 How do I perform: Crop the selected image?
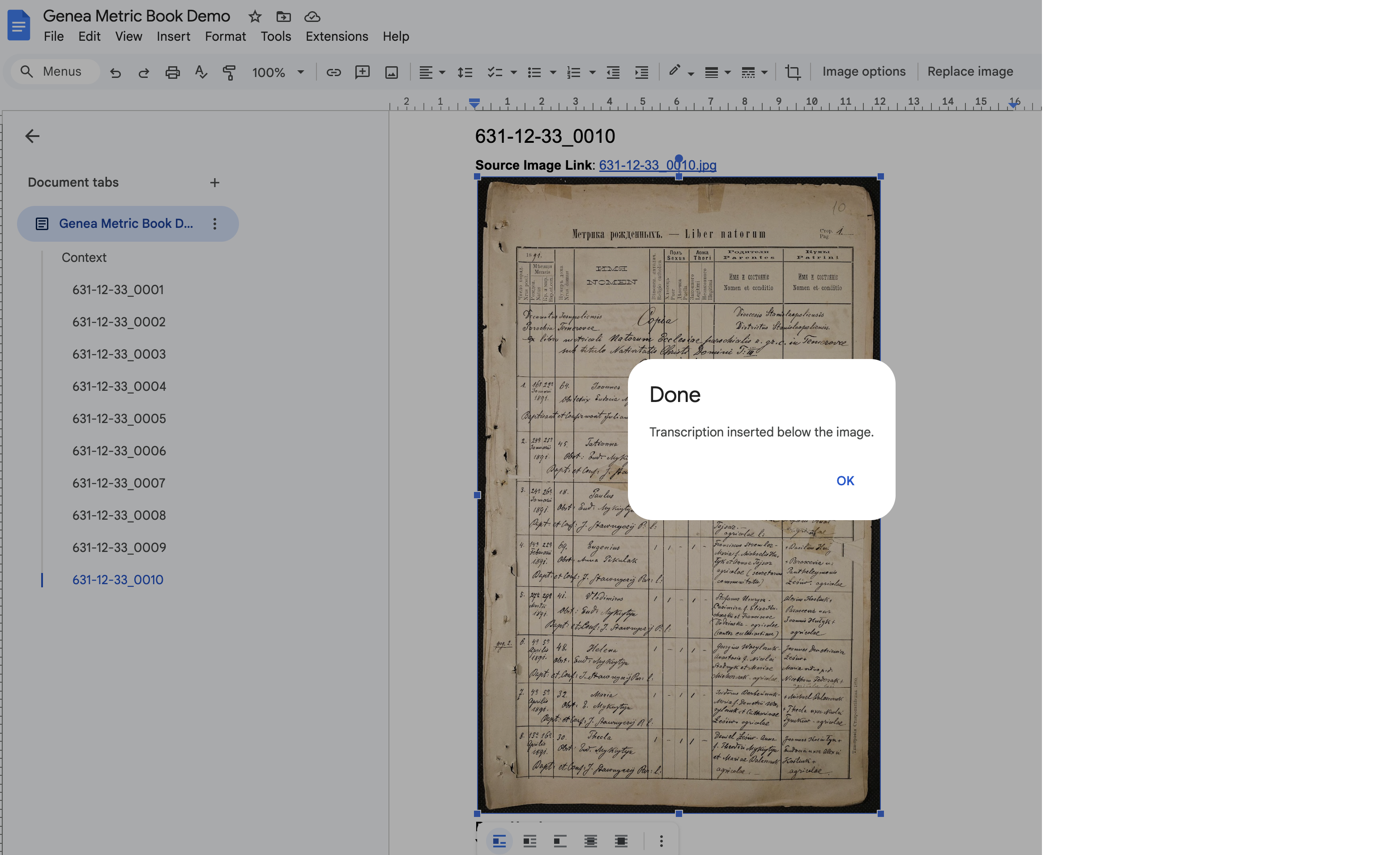coord(793,72)
